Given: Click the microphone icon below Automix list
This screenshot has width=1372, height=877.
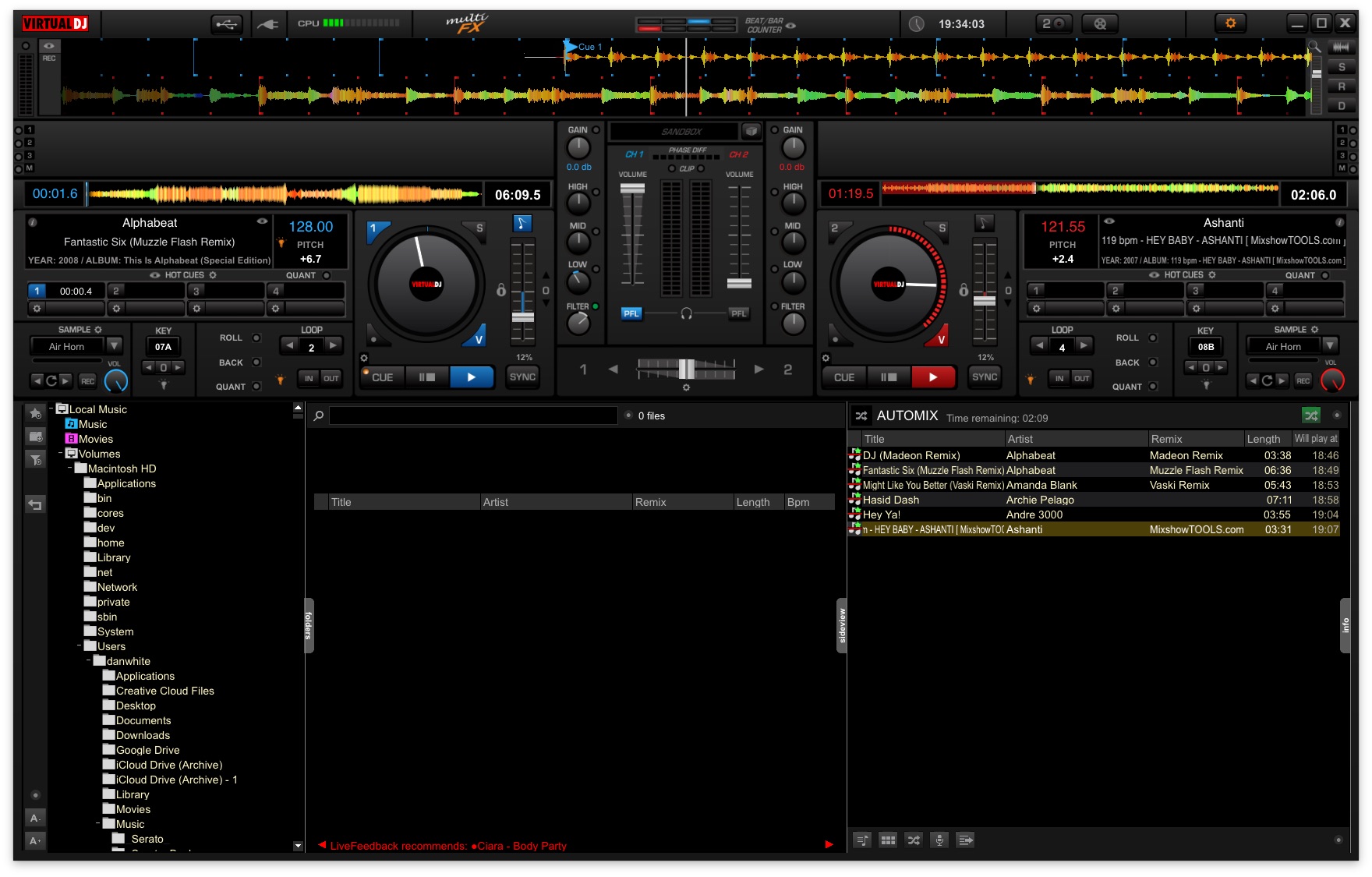Looking at the screenshot, I should click(x=939, y=840).
